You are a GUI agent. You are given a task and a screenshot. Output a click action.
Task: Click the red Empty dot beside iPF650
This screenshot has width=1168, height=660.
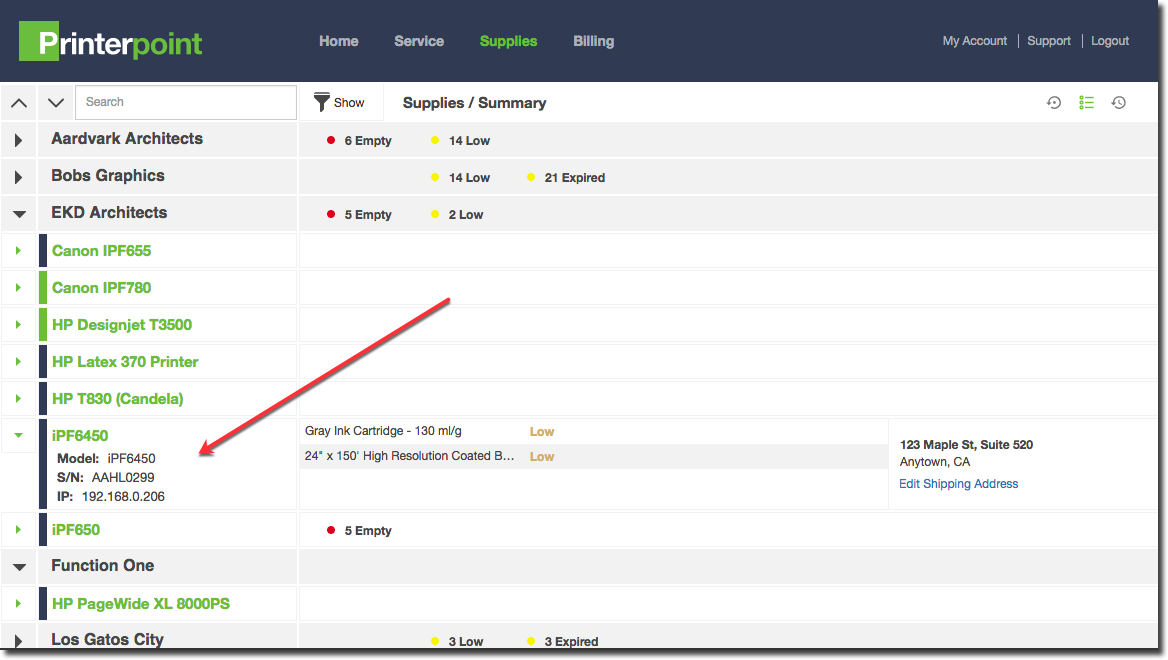(331, 530)
